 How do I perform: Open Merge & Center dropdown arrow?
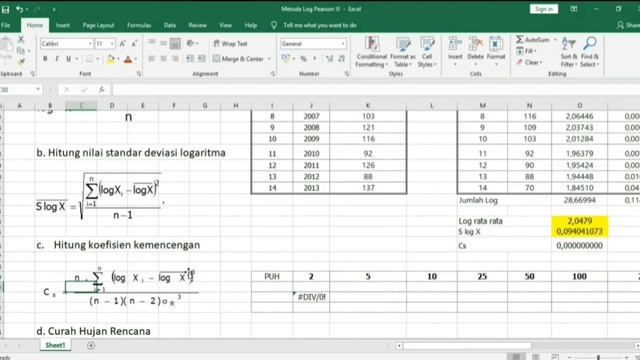[x=269, y=59]
